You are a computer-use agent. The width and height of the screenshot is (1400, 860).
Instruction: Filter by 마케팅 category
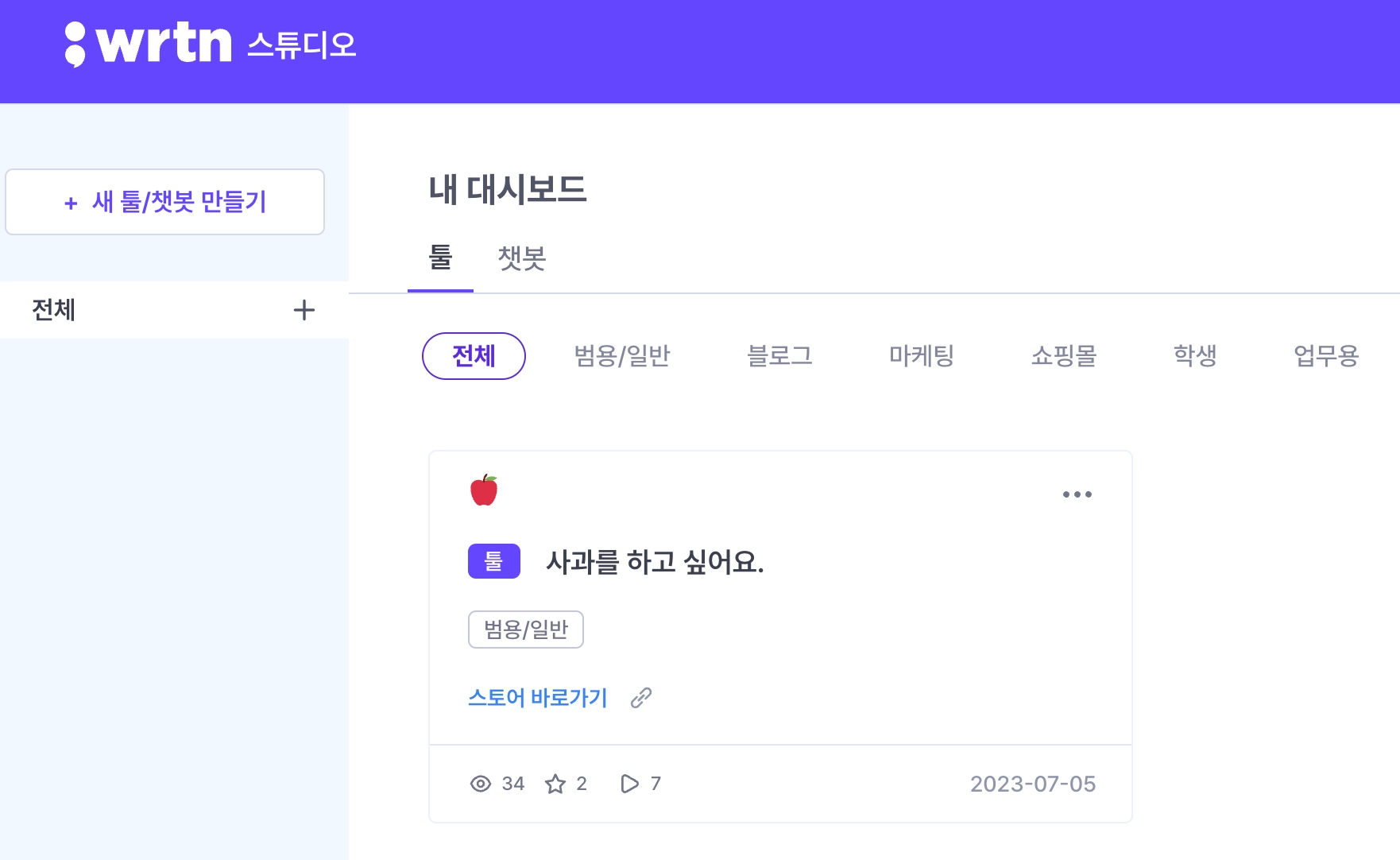coord(921,355)
